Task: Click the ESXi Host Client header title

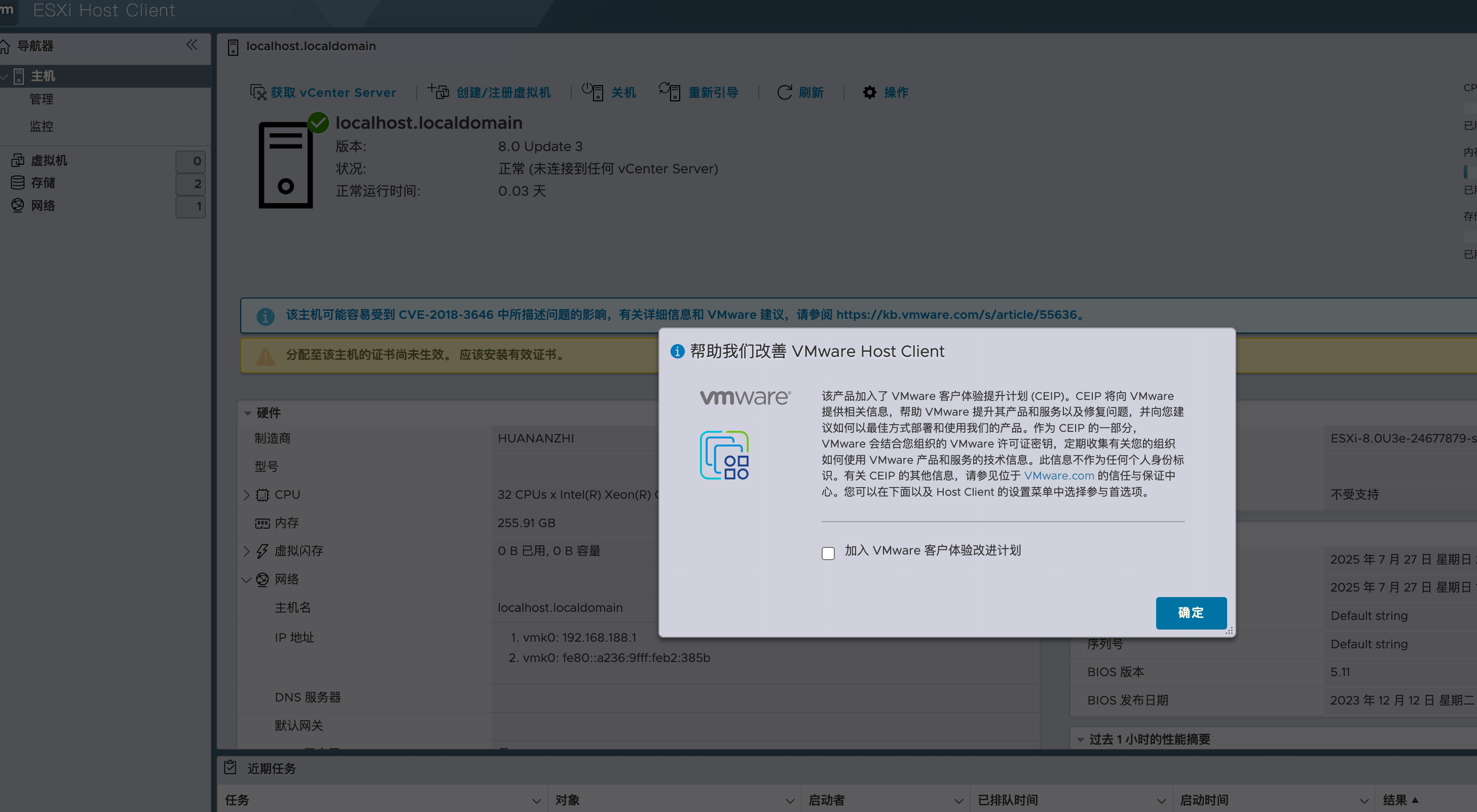Action: pyautogui.click(x=104, y=10)
